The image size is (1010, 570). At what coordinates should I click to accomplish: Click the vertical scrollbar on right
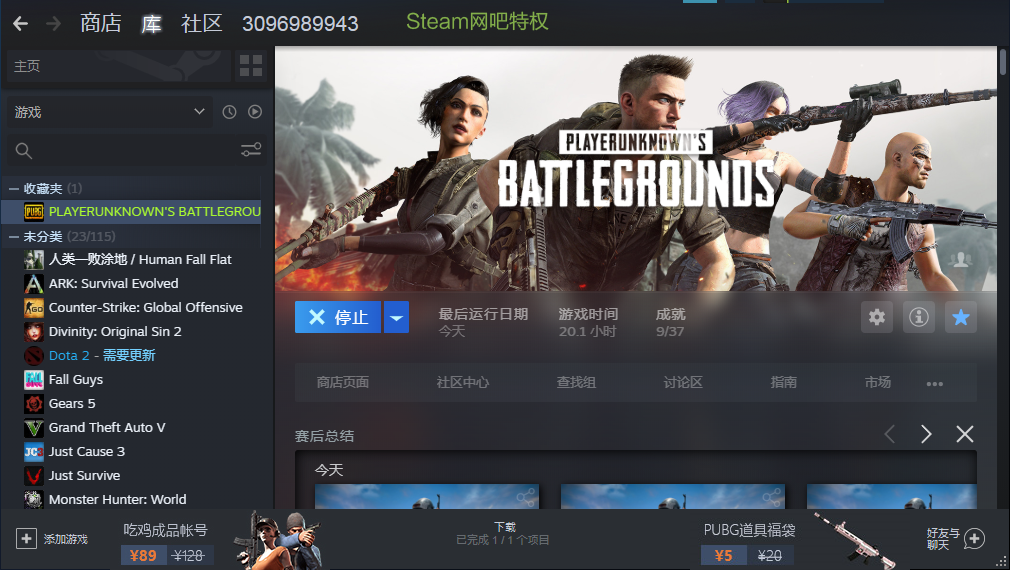[1003, 63]
